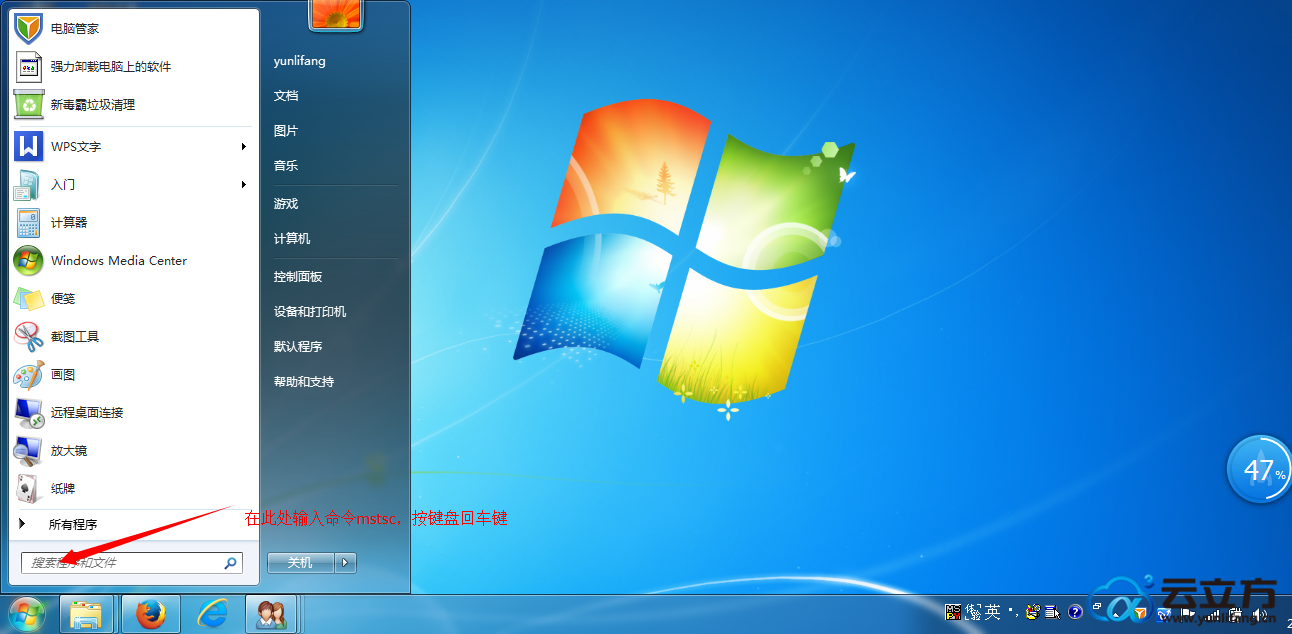Expand WPS文字 submenu arrow
The width and height of the screenshot is (1292, 634).
[244, 146]
